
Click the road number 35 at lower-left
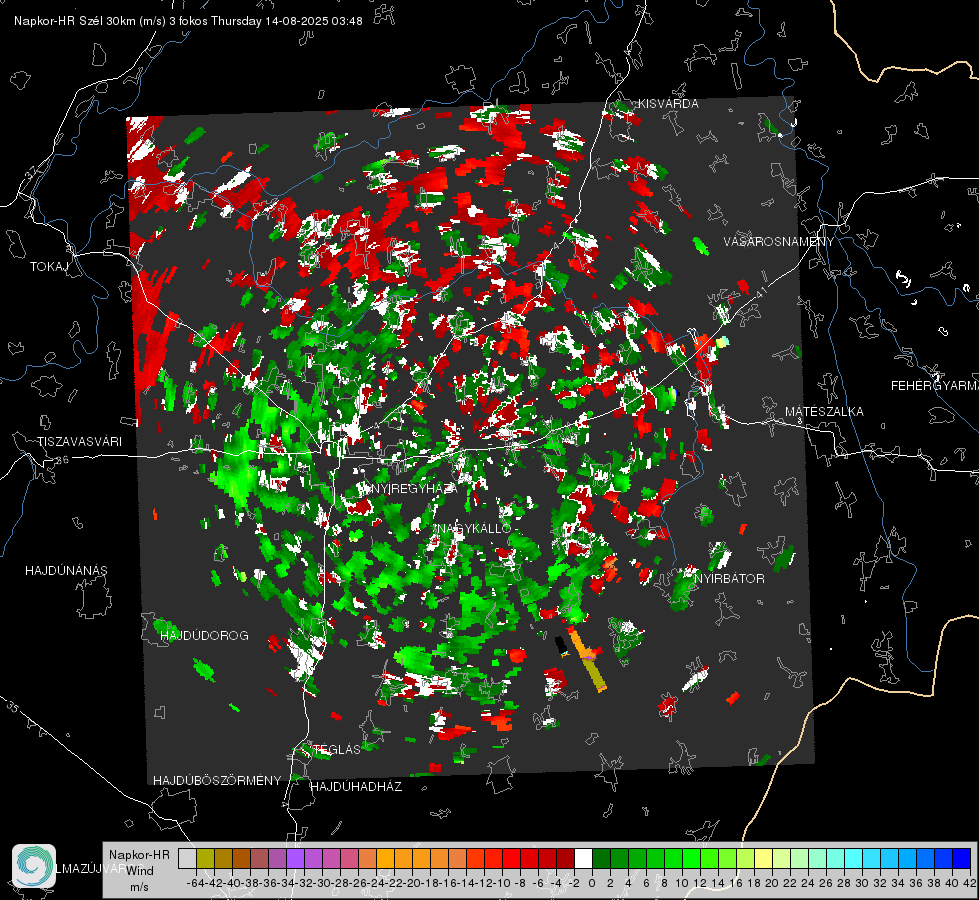point(12,707)
